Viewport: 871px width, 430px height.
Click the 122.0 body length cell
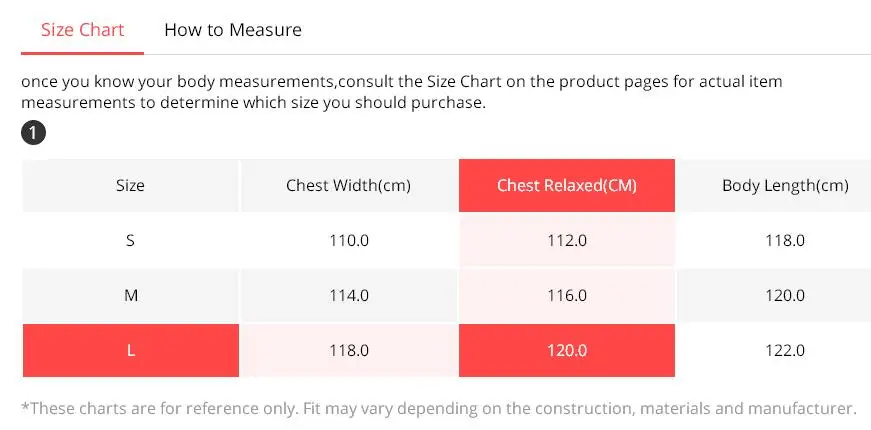coord(785,350)
